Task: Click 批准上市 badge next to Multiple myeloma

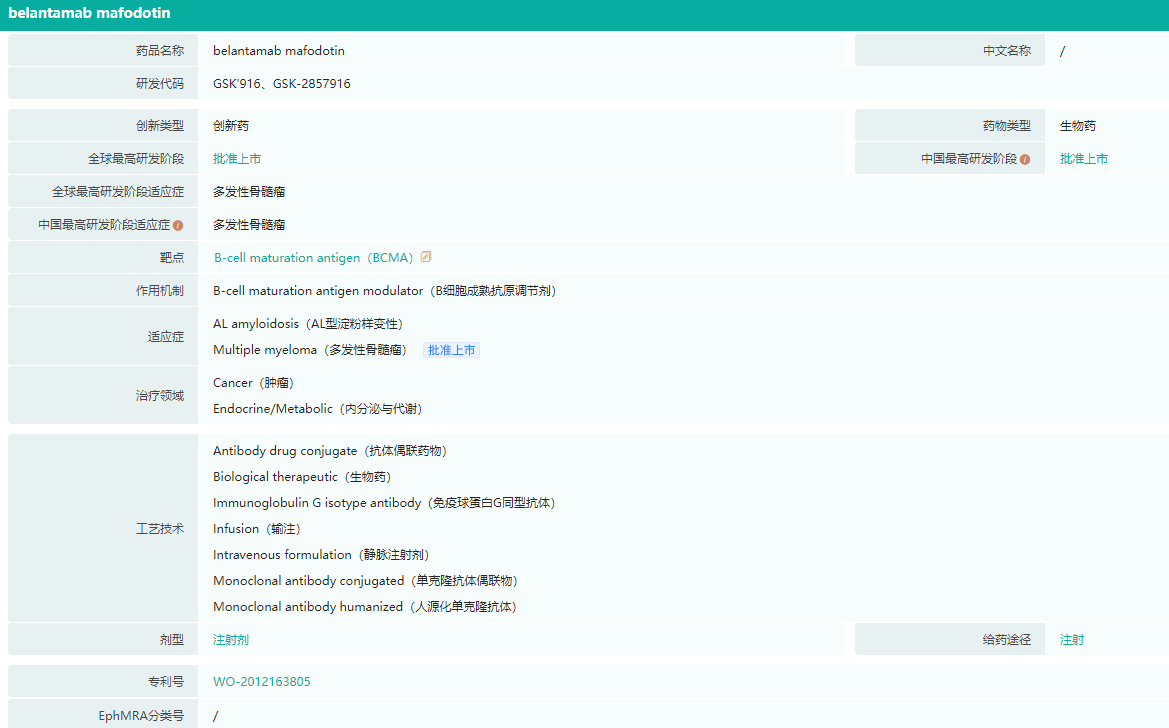Action: (452, 350)
